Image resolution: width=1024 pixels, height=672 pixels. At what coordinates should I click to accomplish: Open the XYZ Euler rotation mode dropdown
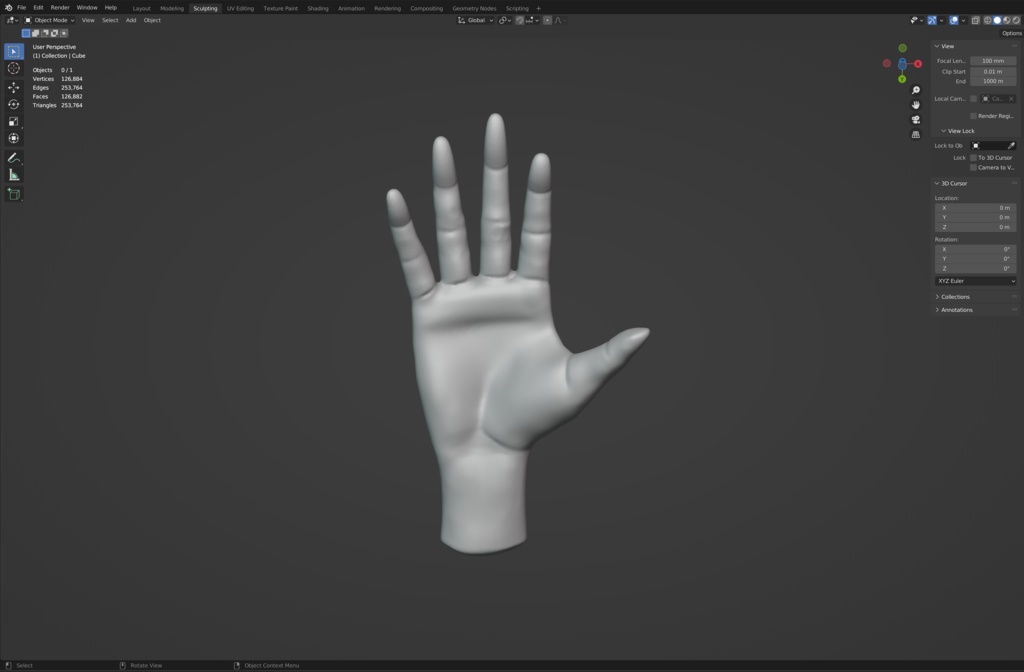click(975, 281)
